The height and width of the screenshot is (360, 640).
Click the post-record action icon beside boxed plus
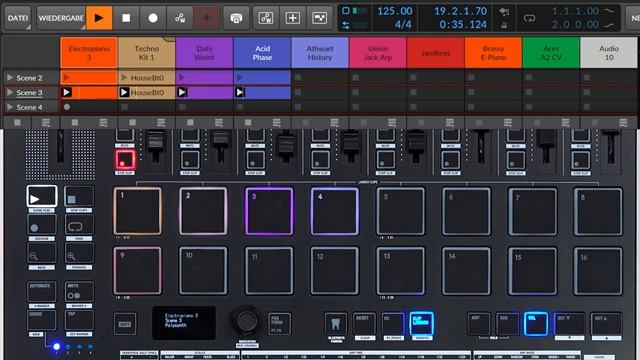click(320, 18)
